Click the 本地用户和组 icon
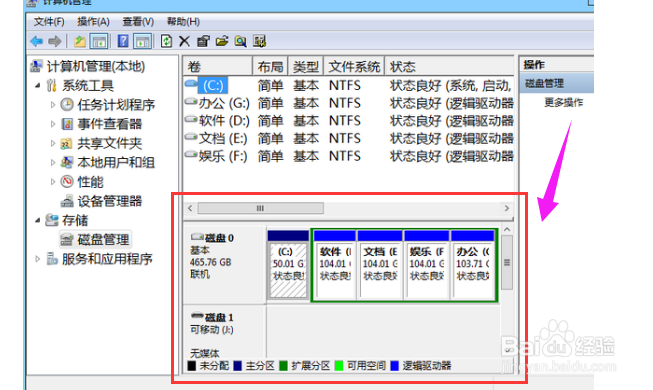The image size is (653, 390). click(67, 162)
